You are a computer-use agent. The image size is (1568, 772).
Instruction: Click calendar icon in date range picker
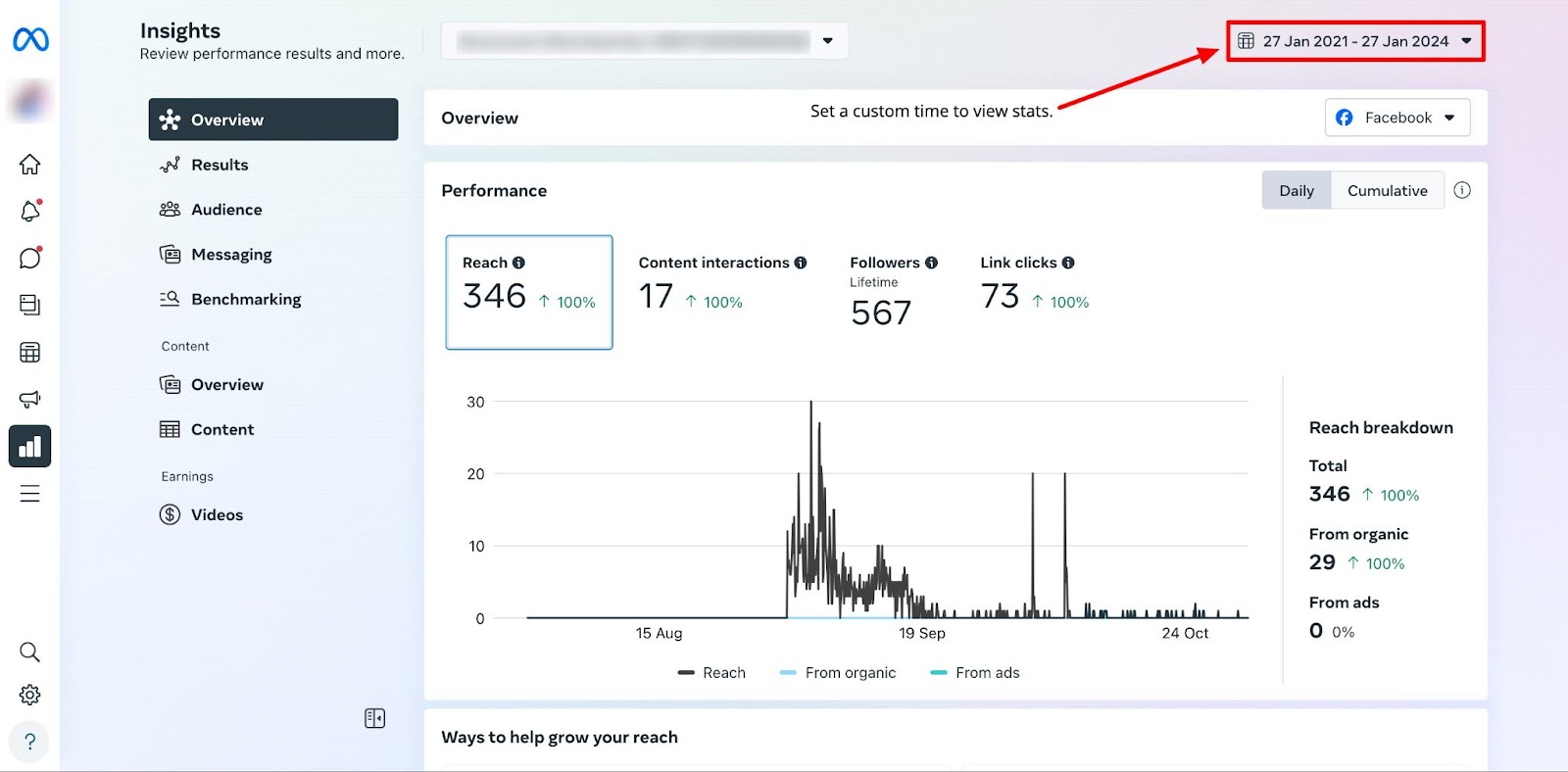pyautogui.click(x=1246, y=41)
